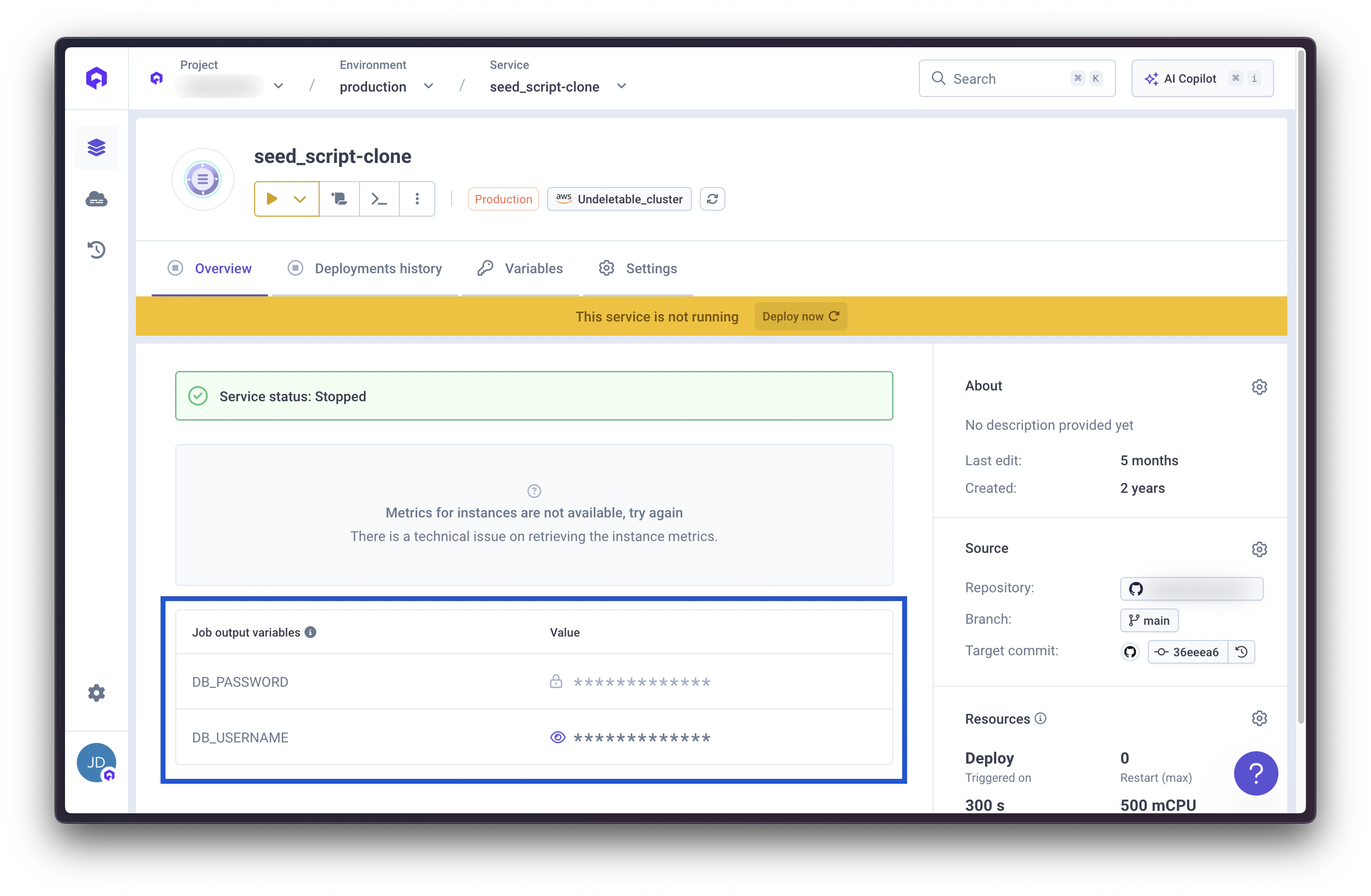
Task: Expand the deploy actions chevron dropdown
Action: click(299, 199)
